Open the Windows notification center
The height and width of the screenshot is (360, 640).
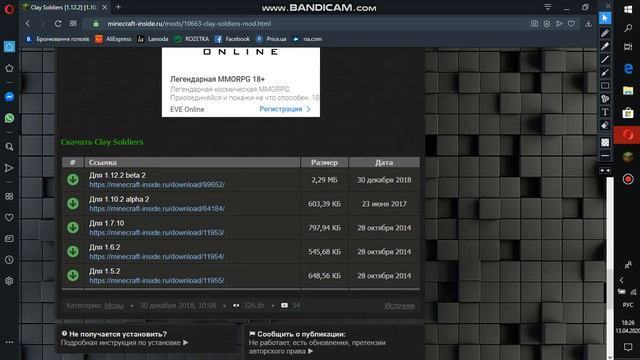[628, 347]
